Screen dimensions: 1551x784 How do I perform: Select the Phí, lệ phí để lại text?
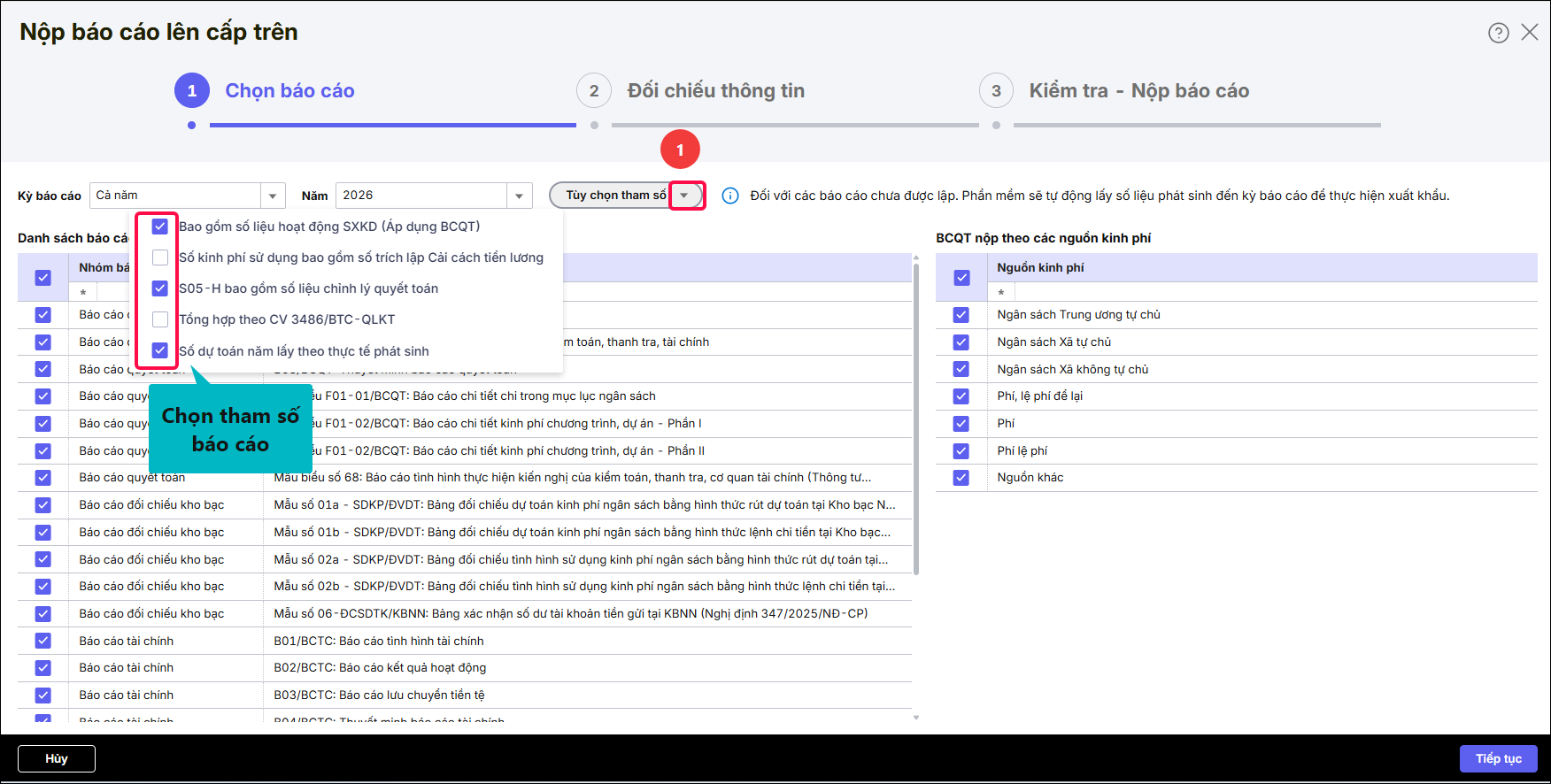(x=1039, y=396)
